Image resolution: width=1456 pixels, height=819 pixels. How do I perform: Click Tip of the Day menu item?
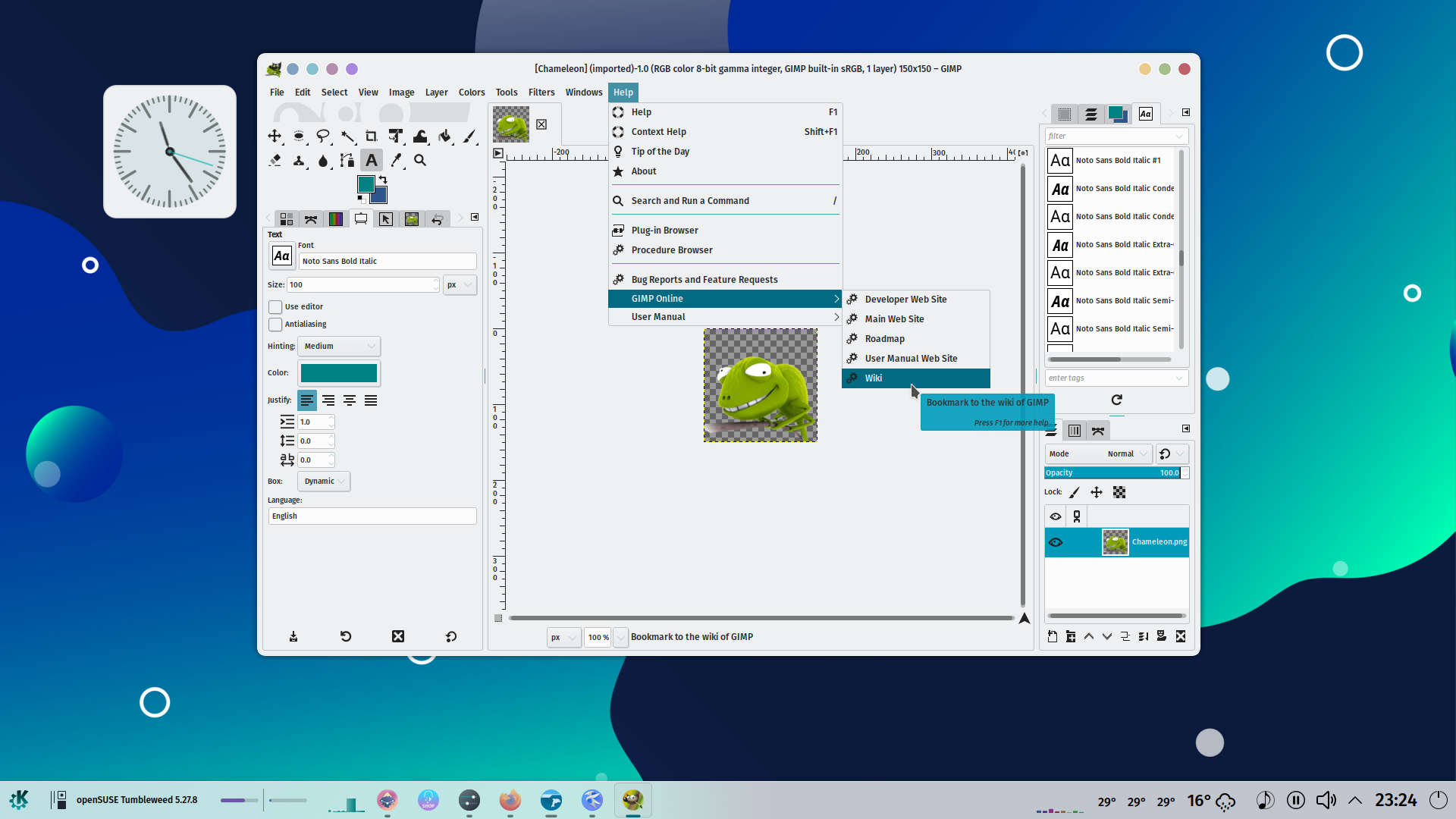pos(726,152)
